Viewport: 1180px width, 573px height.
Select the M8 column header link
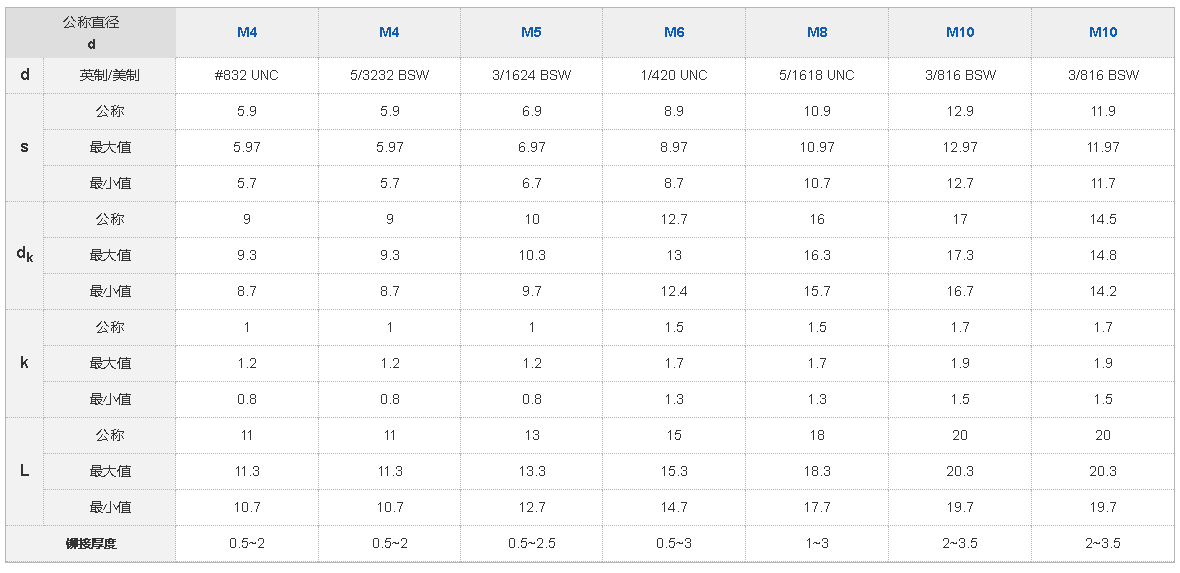pyautogui.click(x=817, y=32)
